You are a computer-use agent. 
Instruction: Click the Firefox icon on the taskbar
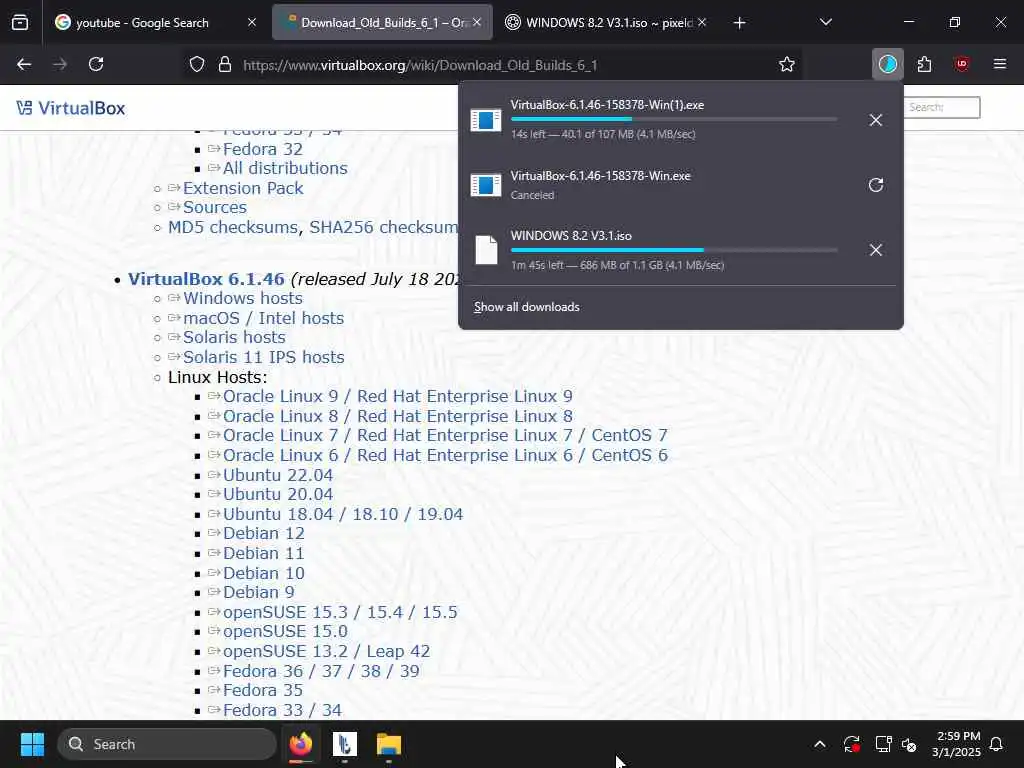tap(301, 744)
